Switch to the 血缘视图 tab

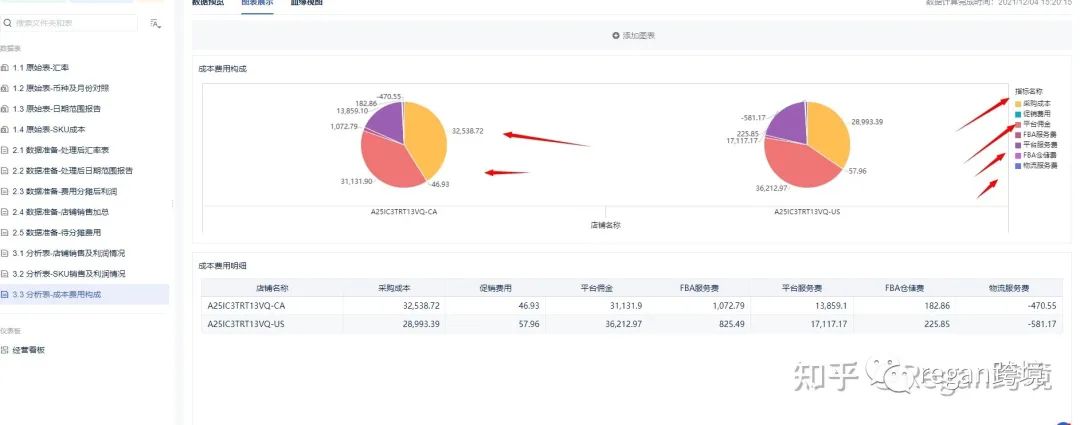click(x=307, y=3)
